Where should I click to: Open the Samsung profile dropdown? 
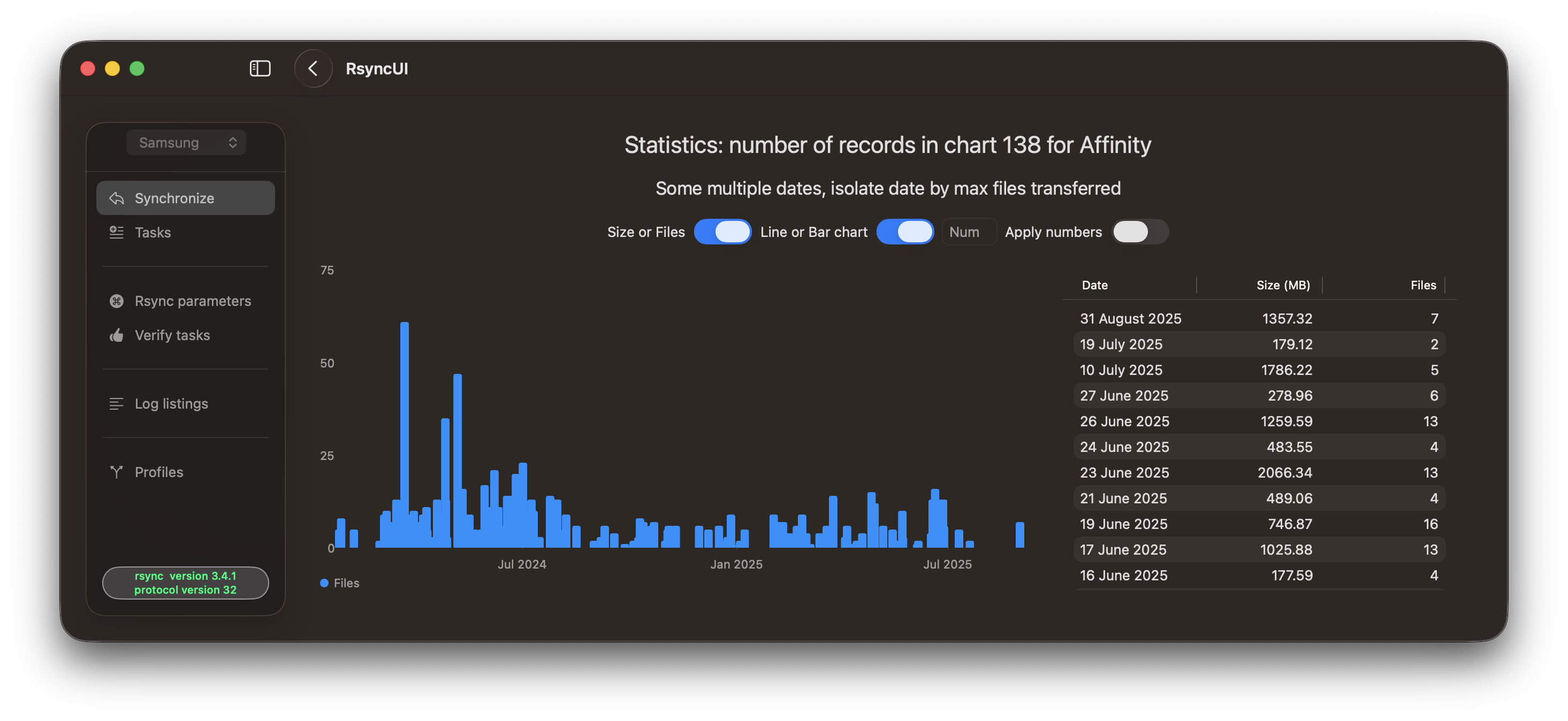click(186, 142)
